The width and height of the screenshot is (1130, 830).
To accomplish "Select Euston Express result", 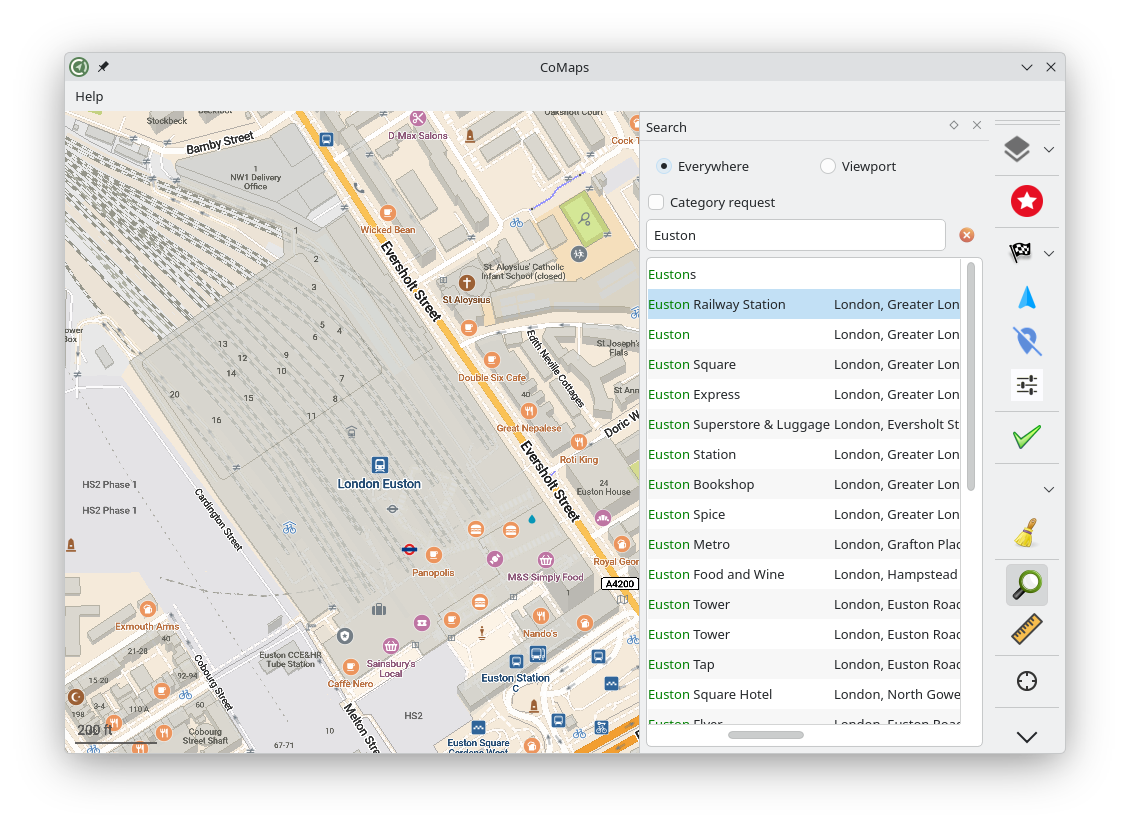I will point(804,395).
